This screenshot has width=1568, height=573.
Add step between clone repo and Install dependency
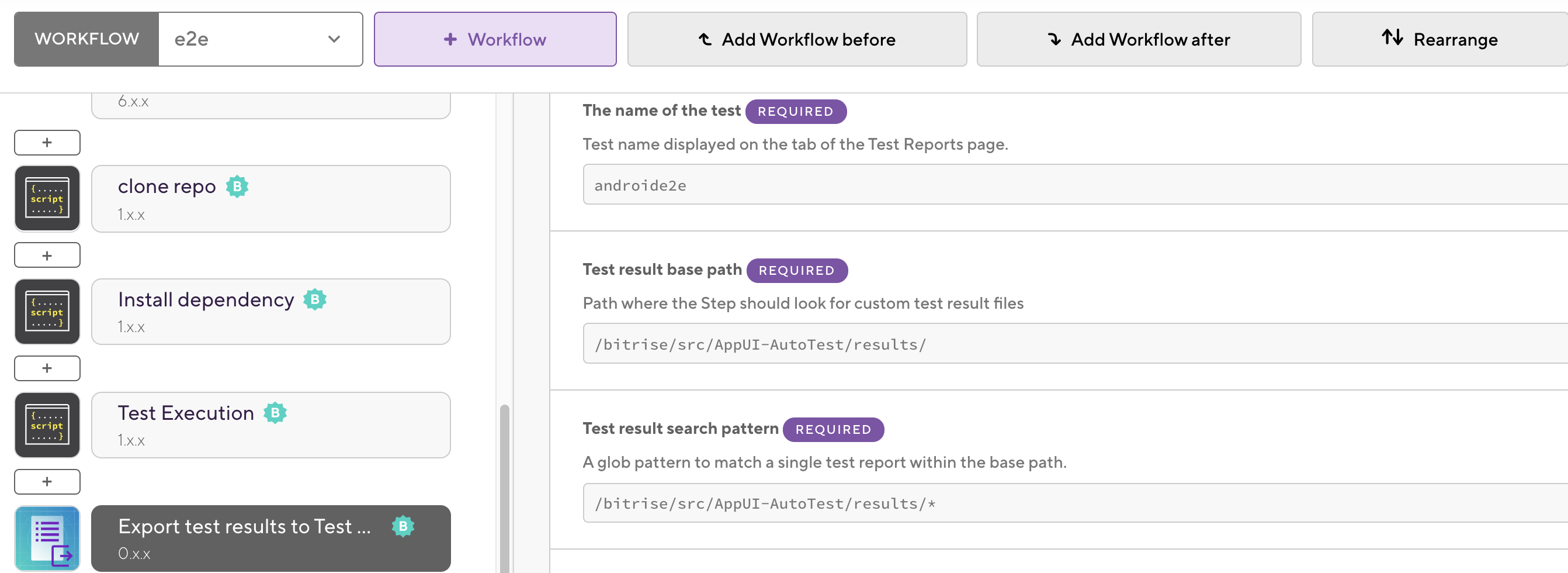coord(47,255)
